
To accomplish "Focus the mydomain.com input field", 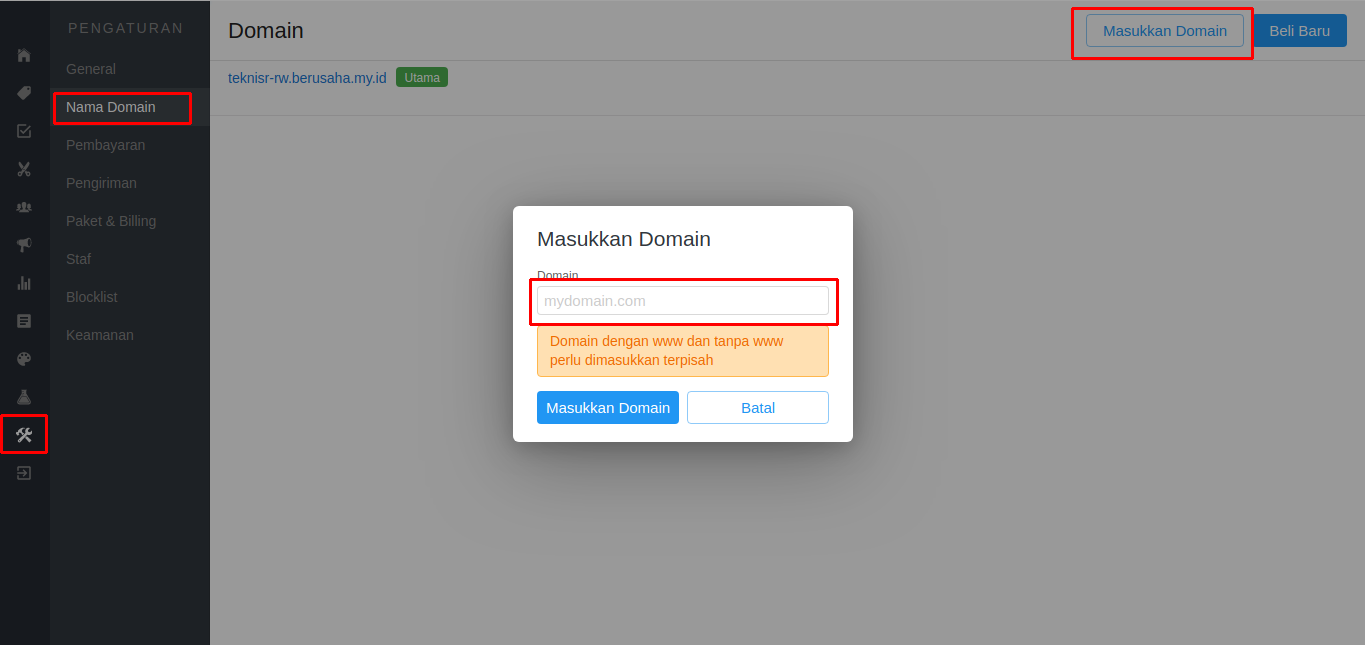I will point(683,301).
